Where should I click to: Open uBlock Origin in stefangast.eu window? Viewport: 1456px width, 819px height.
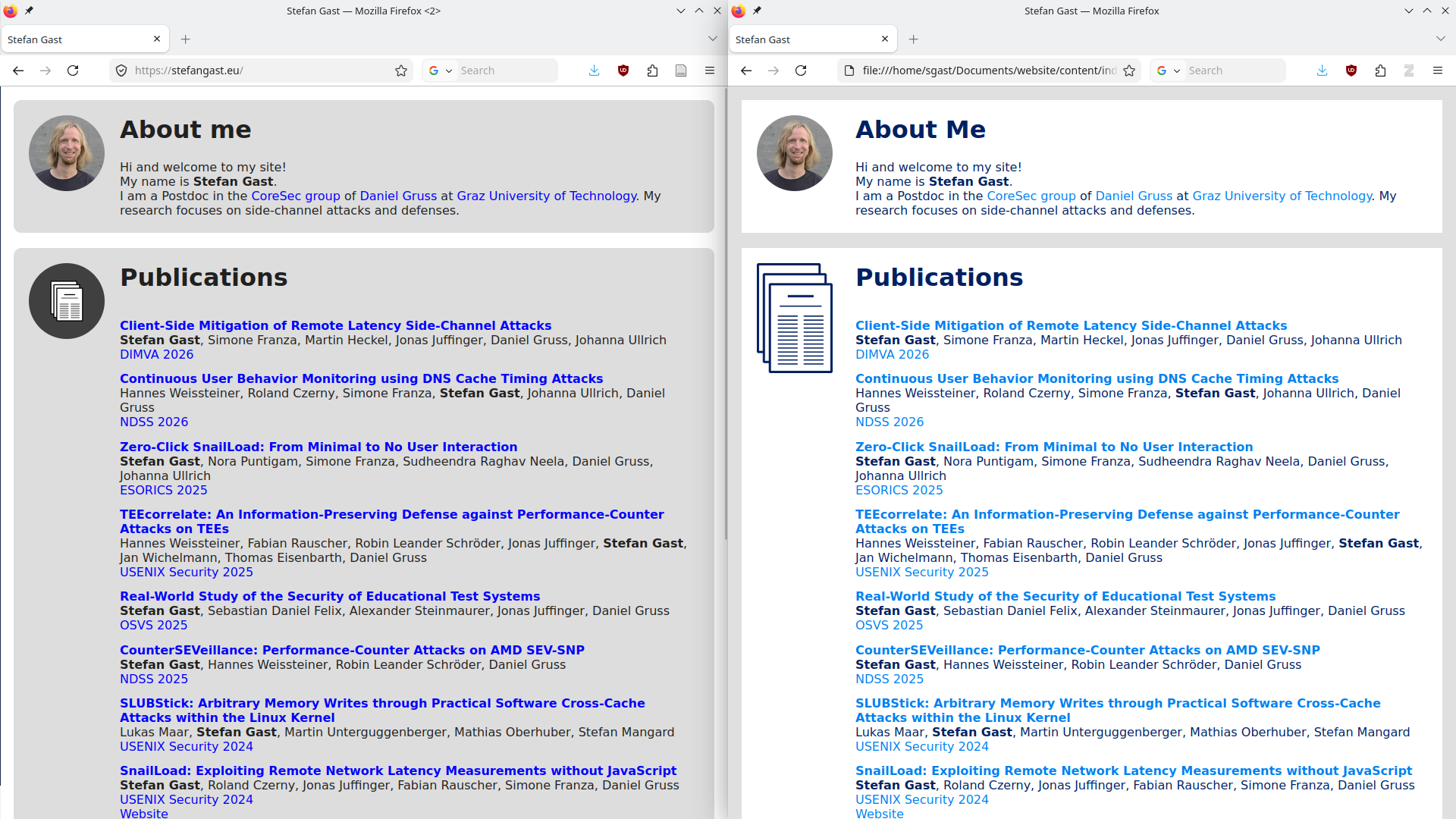(623, 71)
